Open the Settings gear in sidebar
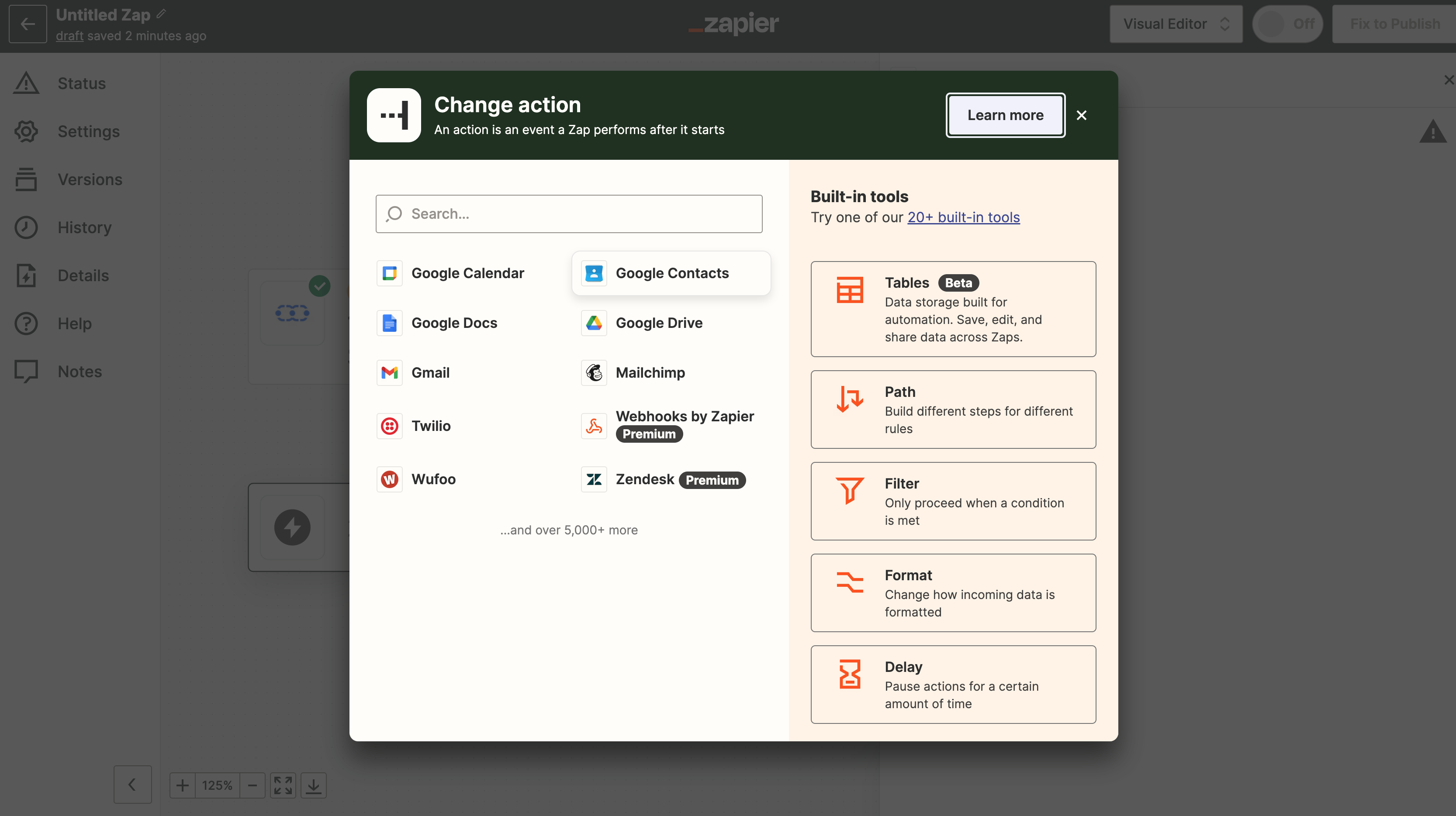 (x=26, y=131)
